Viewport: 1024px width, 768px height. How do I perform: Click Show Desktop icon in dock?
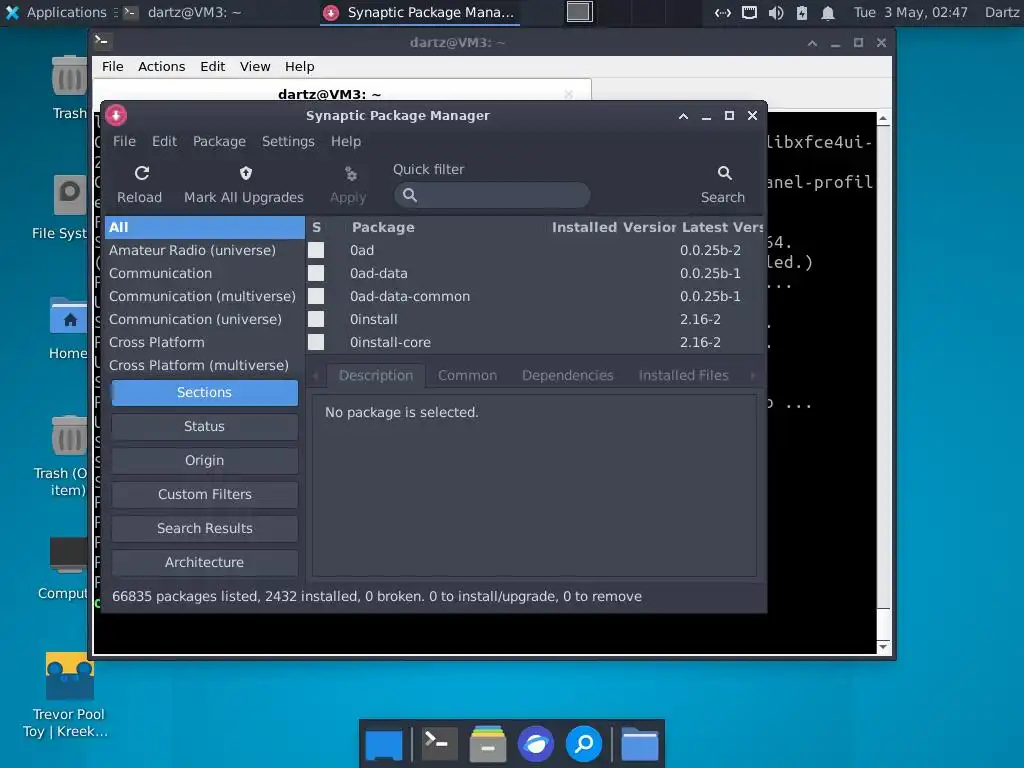click(384, 744)
